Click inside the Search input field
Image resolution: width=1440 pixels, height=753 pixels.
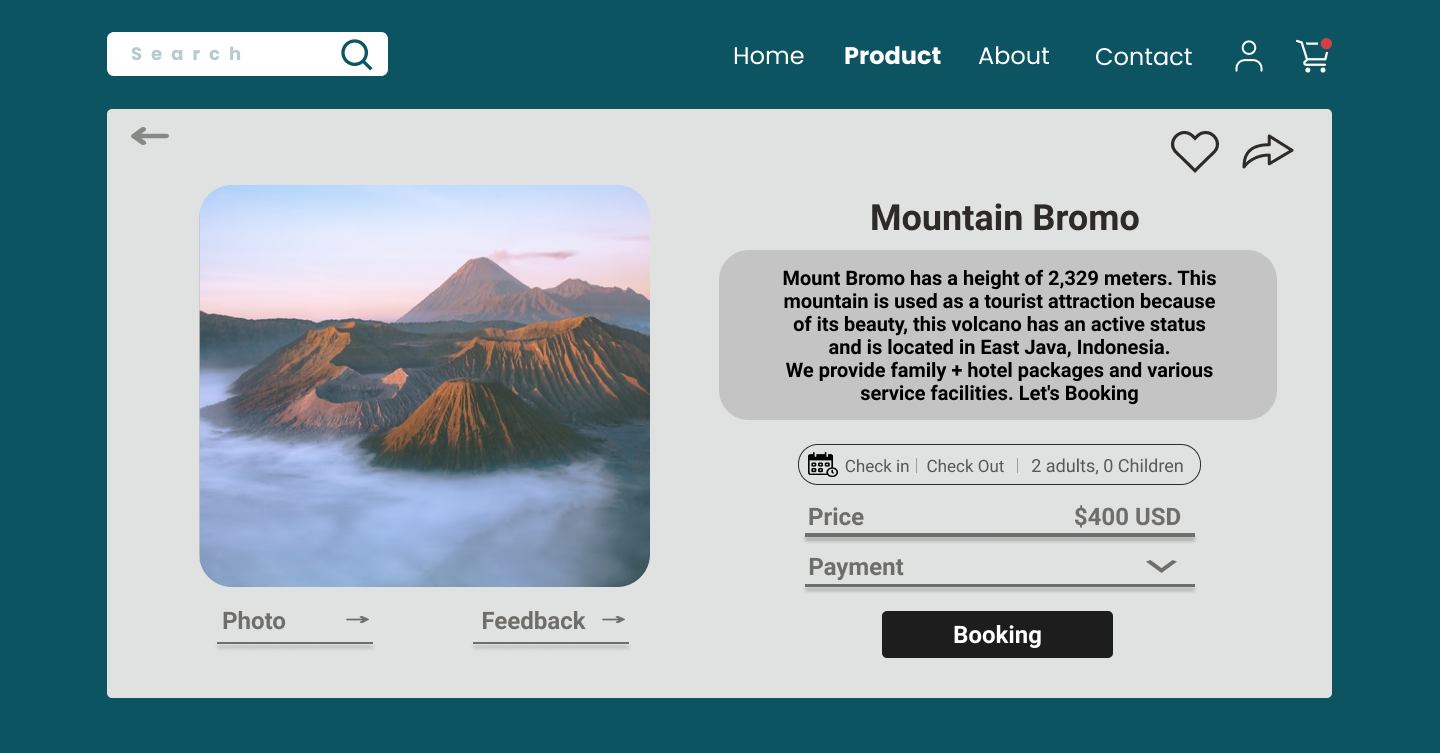225,54
